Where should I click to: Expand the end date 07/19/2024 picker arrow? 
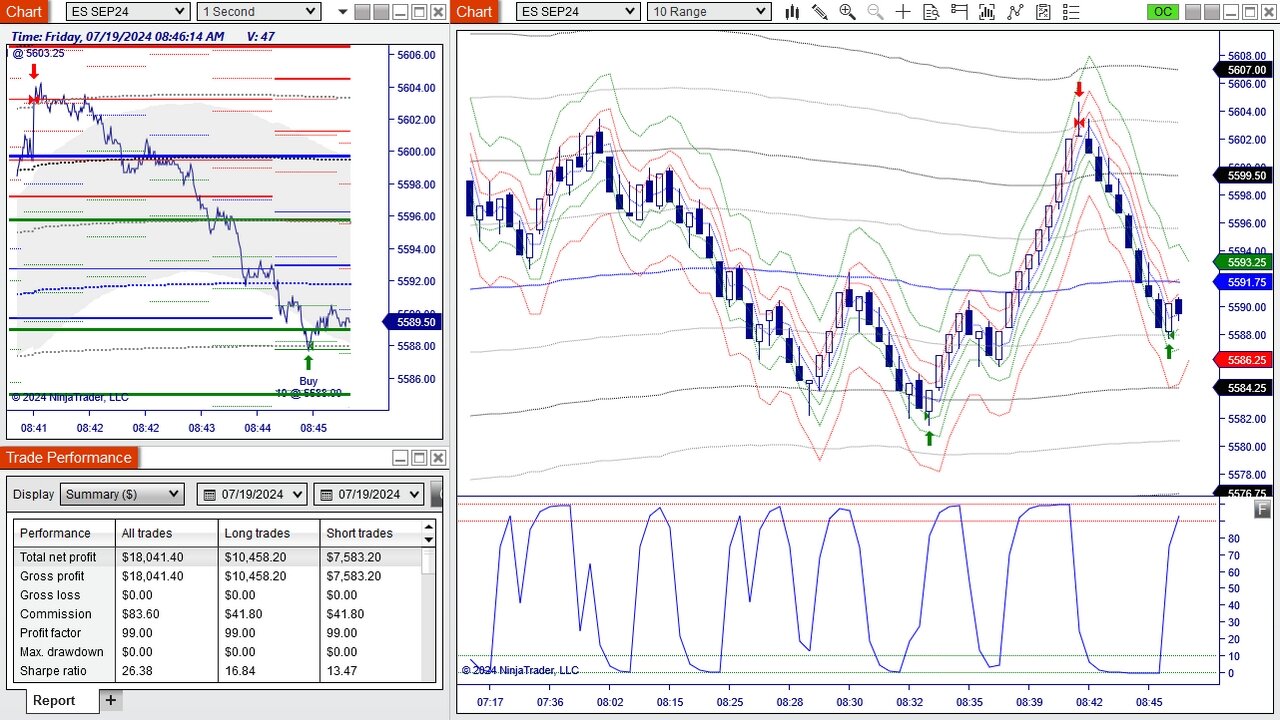[415, 494]
